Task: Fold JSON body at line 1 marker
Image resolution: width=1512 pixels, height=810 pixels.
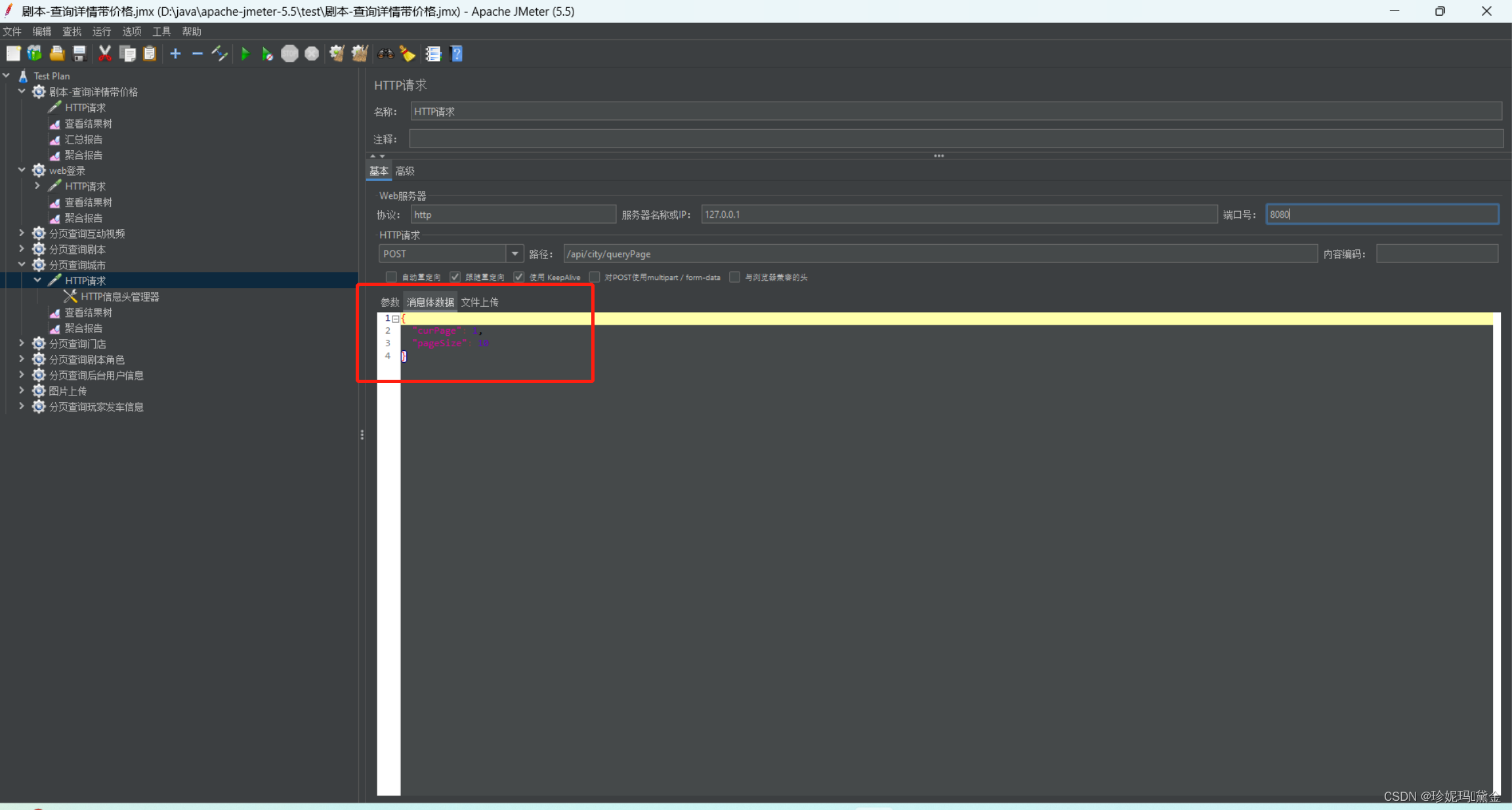Action: click(396, 319)
